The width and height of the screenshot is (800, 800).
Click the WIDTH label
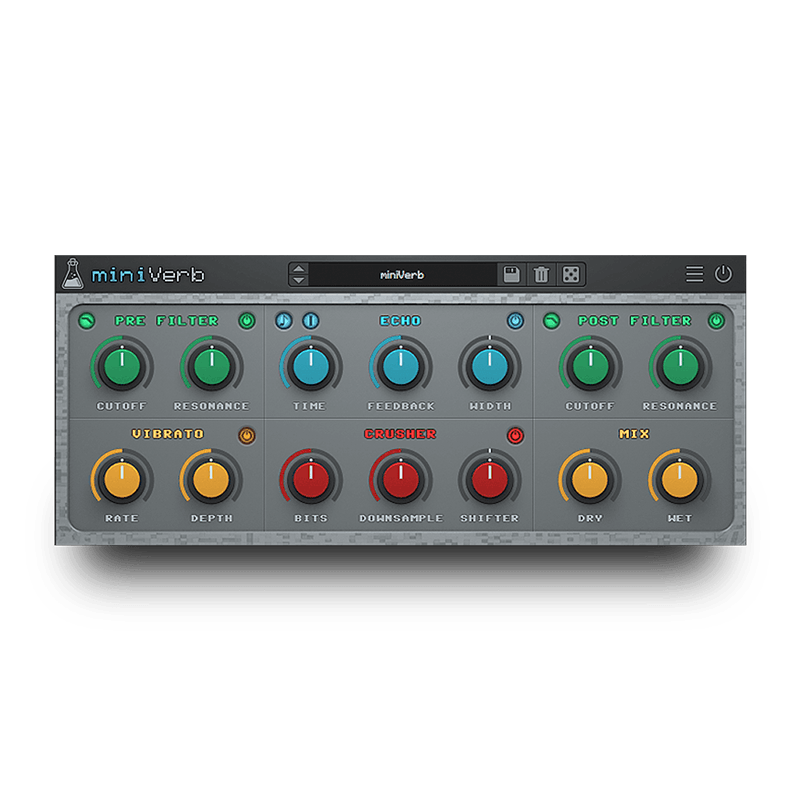(x=490, y=406)
